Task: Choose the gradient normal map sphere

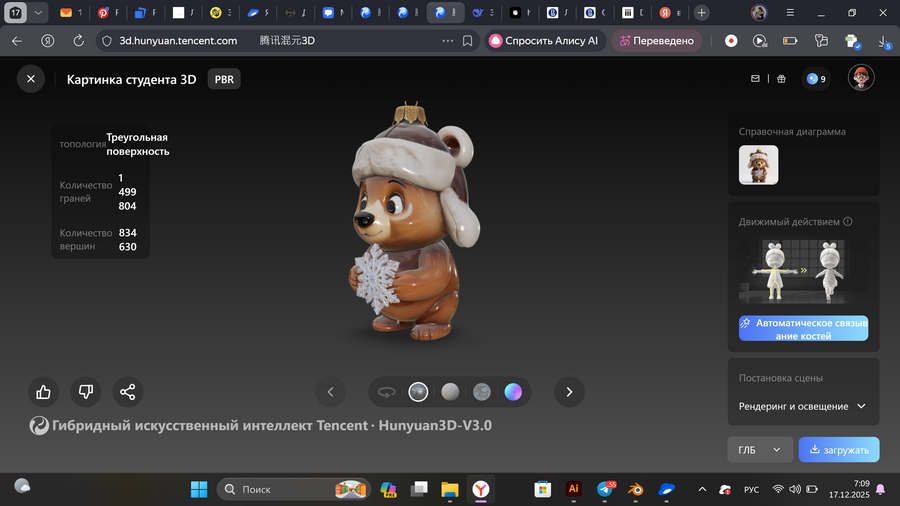Action: tap(513, 392)
